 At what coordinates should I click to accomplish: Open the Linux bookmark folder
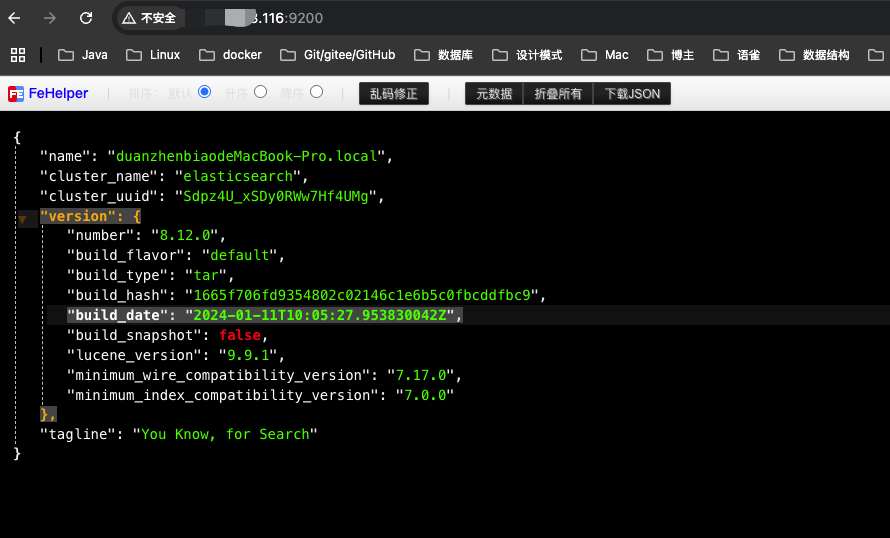(153, 55)
